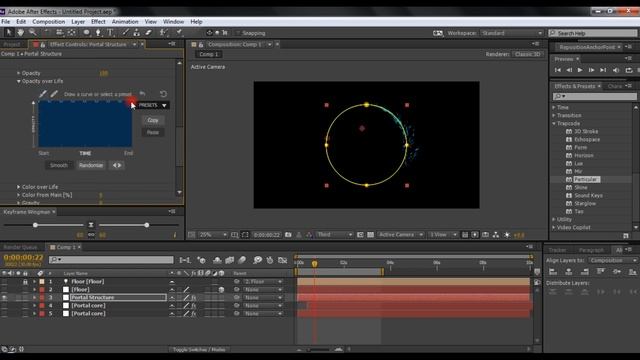640x360 pixels.
Task: Collapse Opacity over Life section
Action: [x=18, y=81]
